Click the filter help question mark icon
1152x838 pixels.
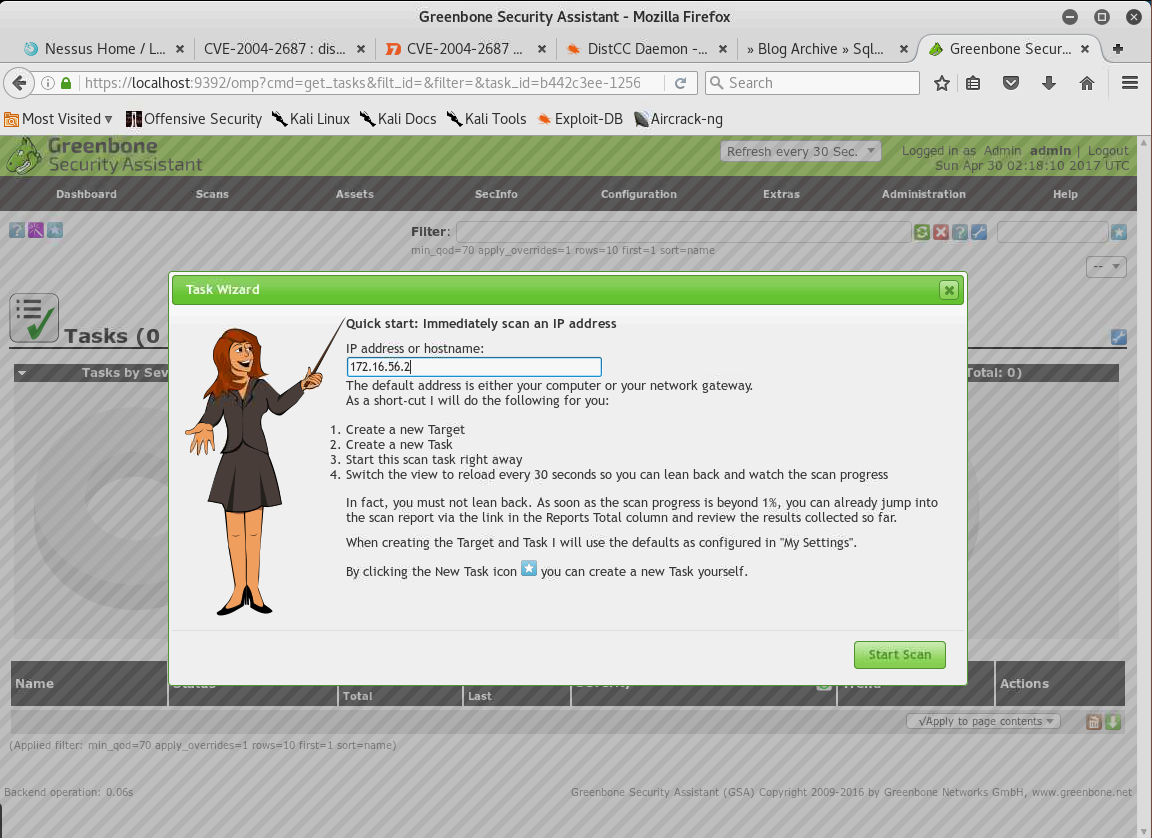tap(959, 232)
